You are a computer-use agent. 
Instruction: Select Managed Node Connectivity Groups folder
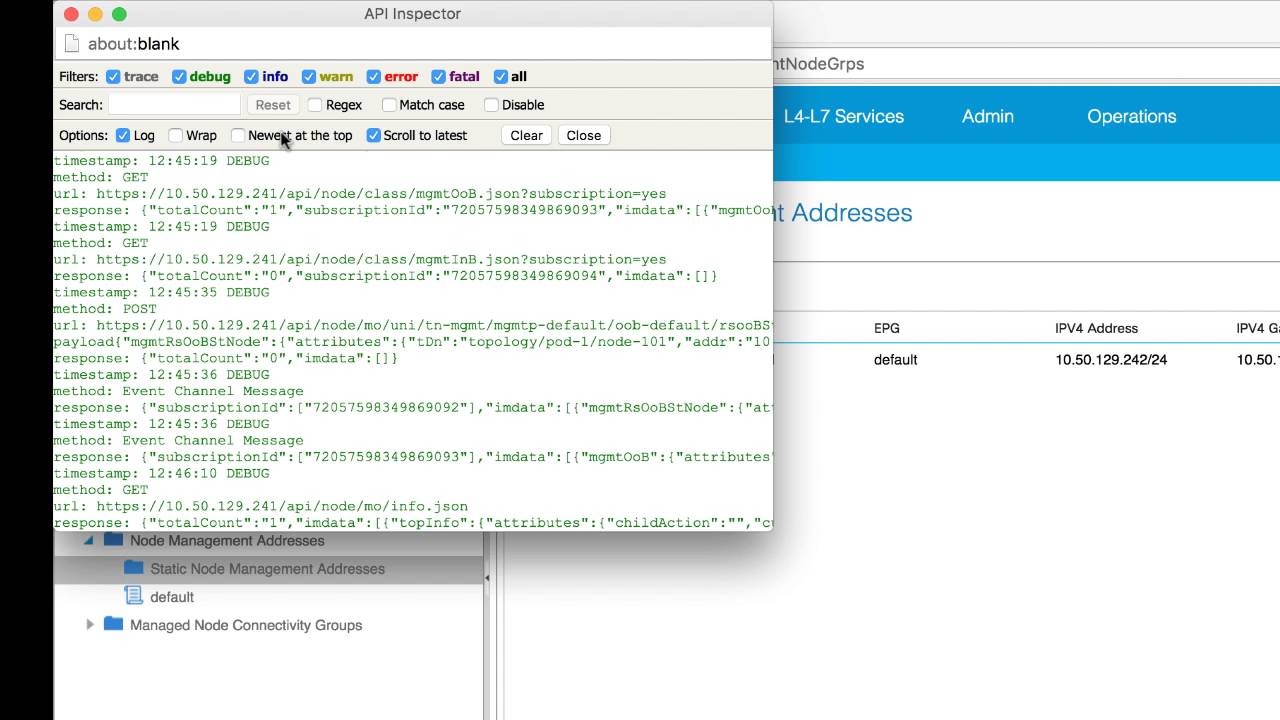(x=246, y=625)
